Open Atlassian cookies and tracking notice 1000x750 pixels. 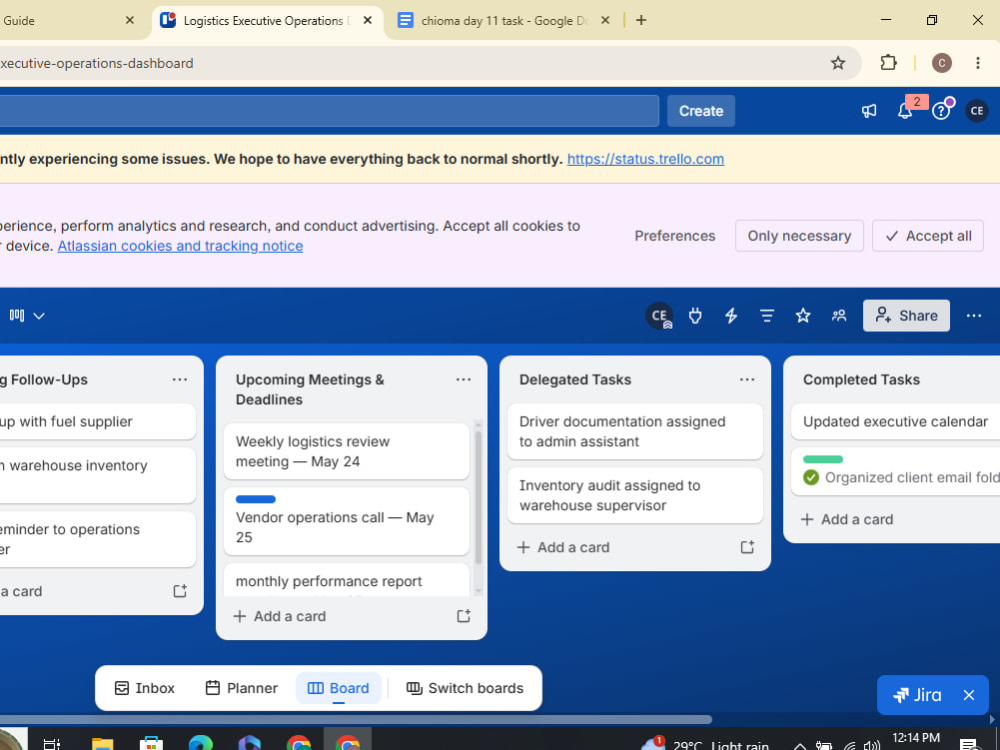tap(180, 246)
